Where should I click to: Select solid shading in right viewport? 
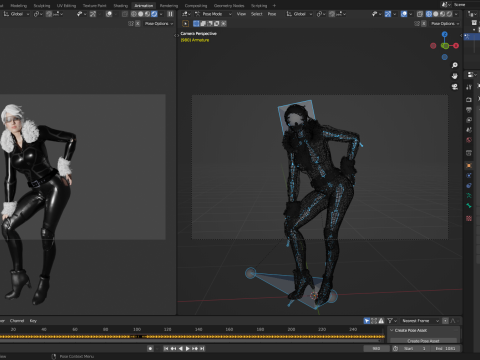436,14
